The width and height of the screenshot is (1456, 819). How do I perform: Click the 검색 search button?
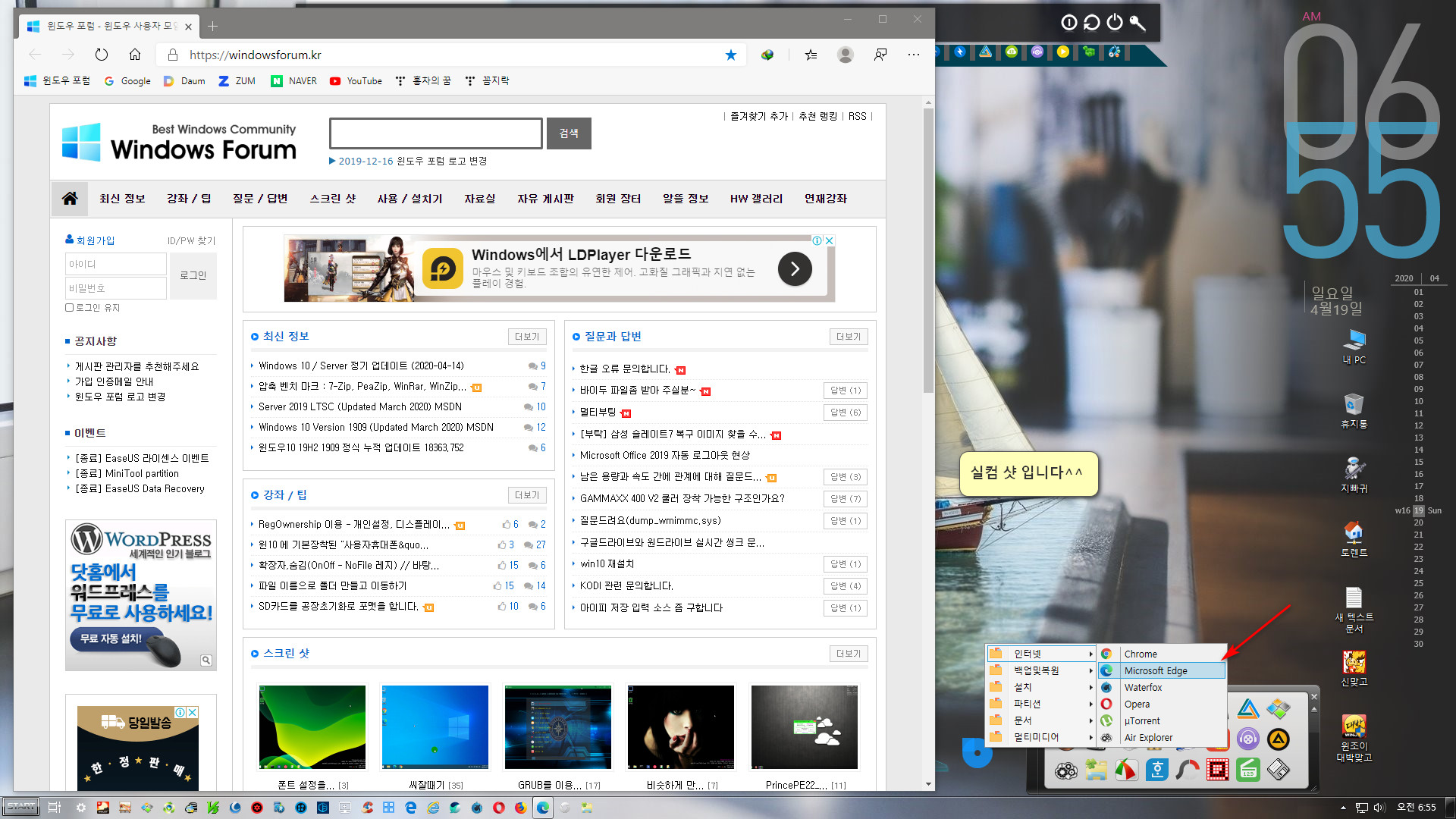(x=569, y=133)
